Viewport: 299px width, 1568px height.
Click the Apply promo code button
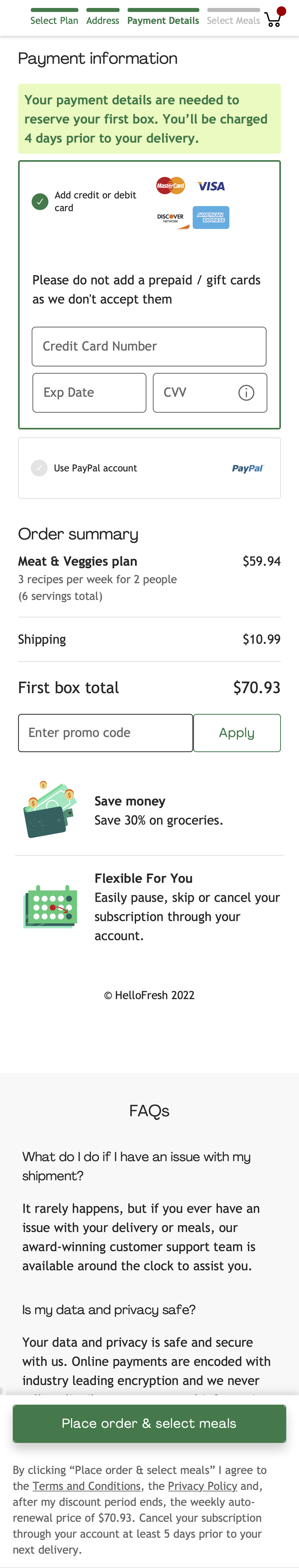point(237,733)
